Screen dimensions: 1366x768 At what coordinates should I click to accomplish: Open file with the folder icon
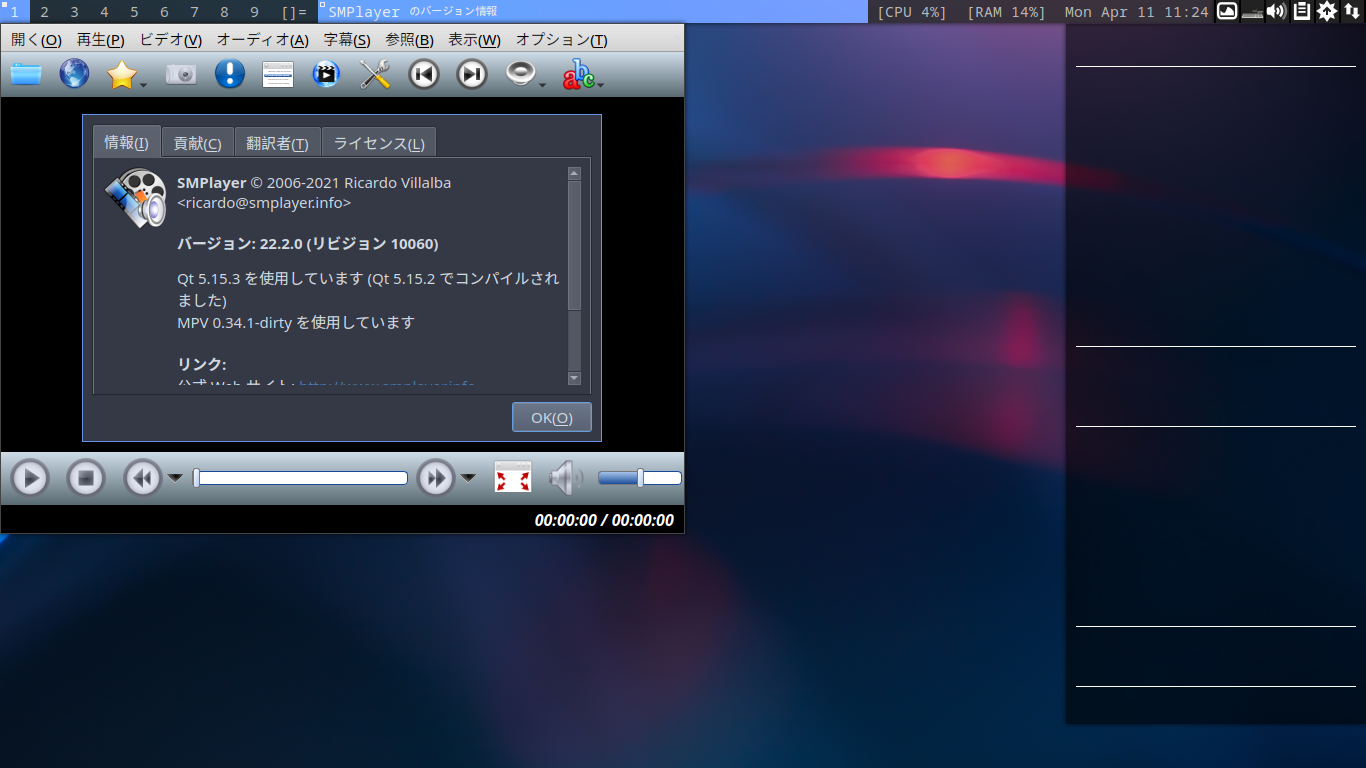click(x=26, y=74)
